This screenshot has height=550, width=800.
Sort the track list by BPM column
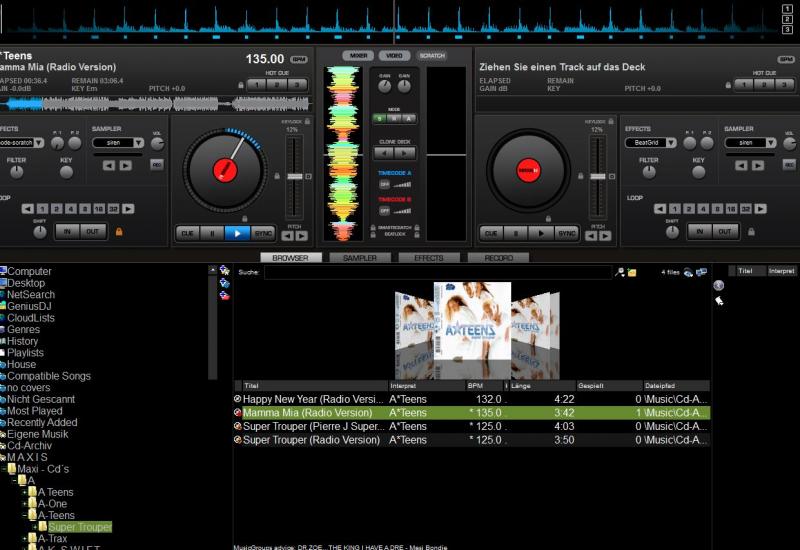485,386
